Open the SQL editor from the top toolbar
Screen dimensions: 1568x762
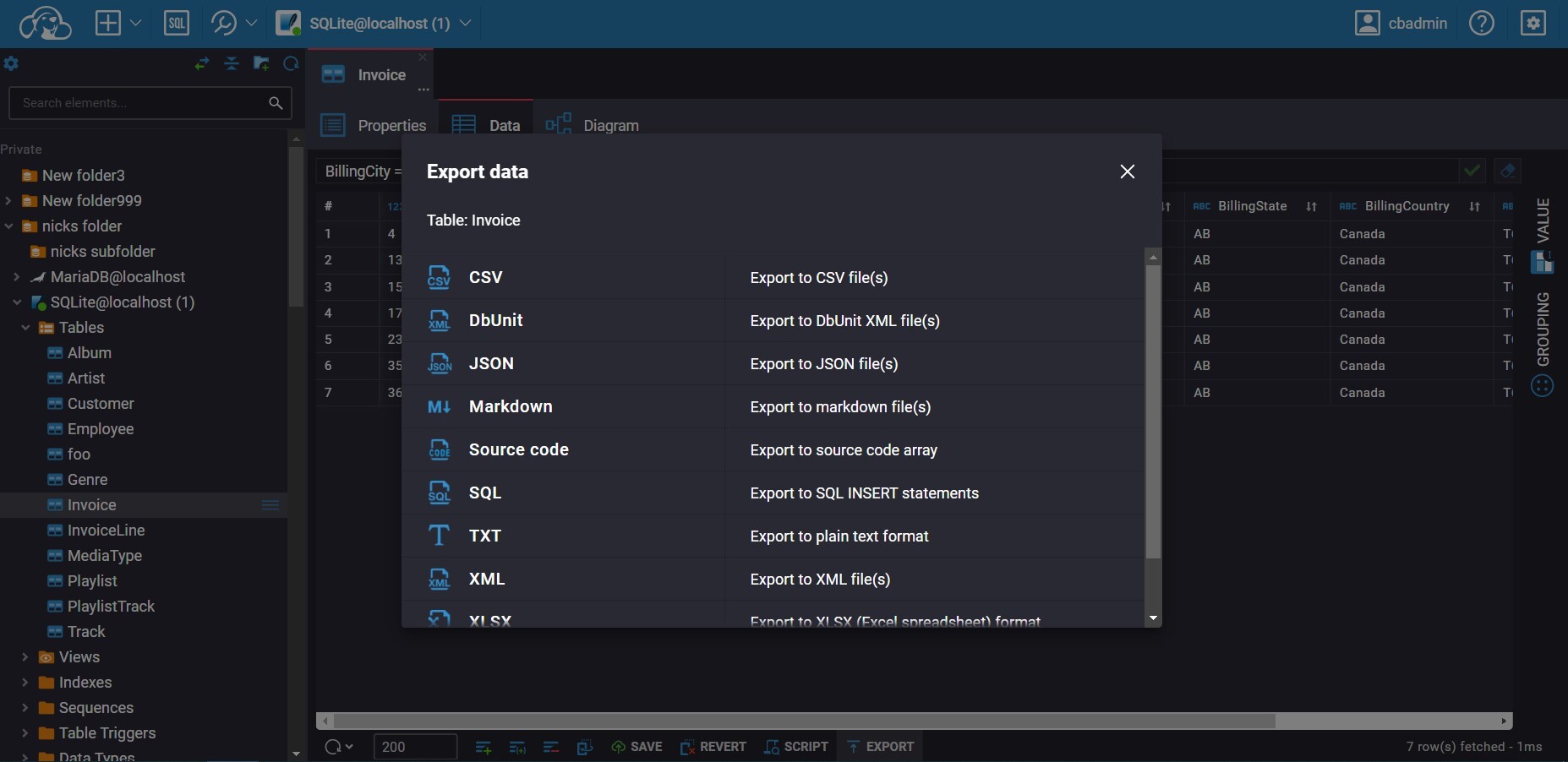click(178, 23)
